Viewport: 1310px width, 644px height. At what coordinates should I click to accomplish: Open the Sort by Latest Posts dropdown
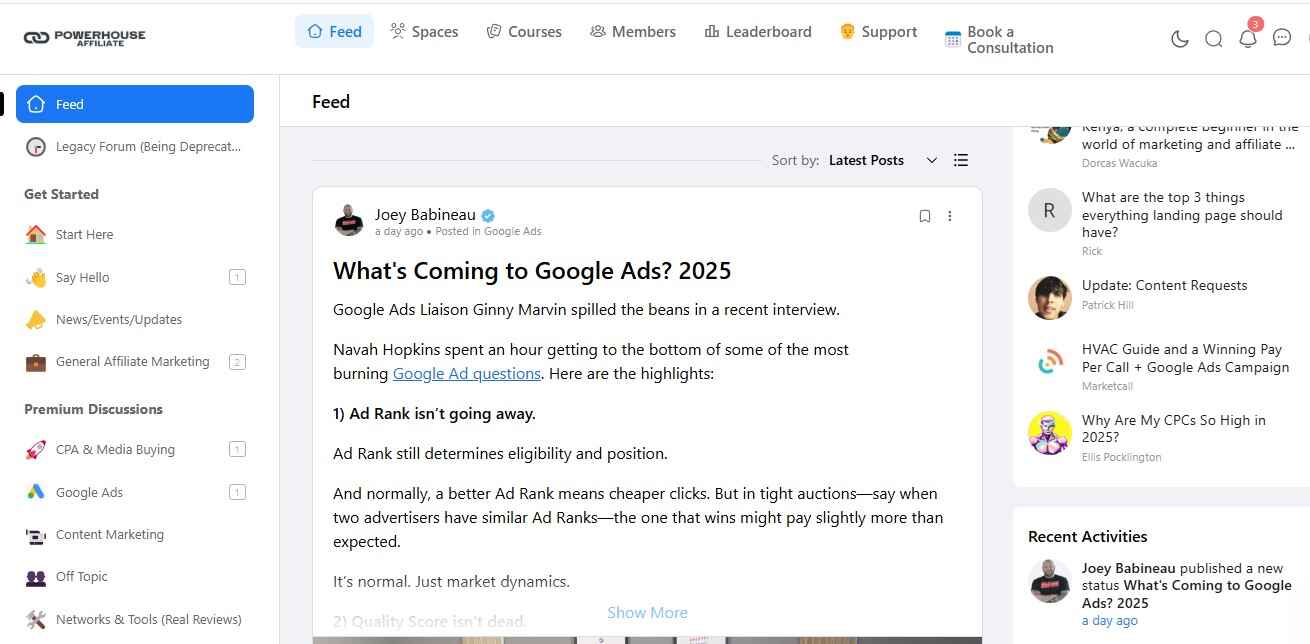click(x=883, y=160)
